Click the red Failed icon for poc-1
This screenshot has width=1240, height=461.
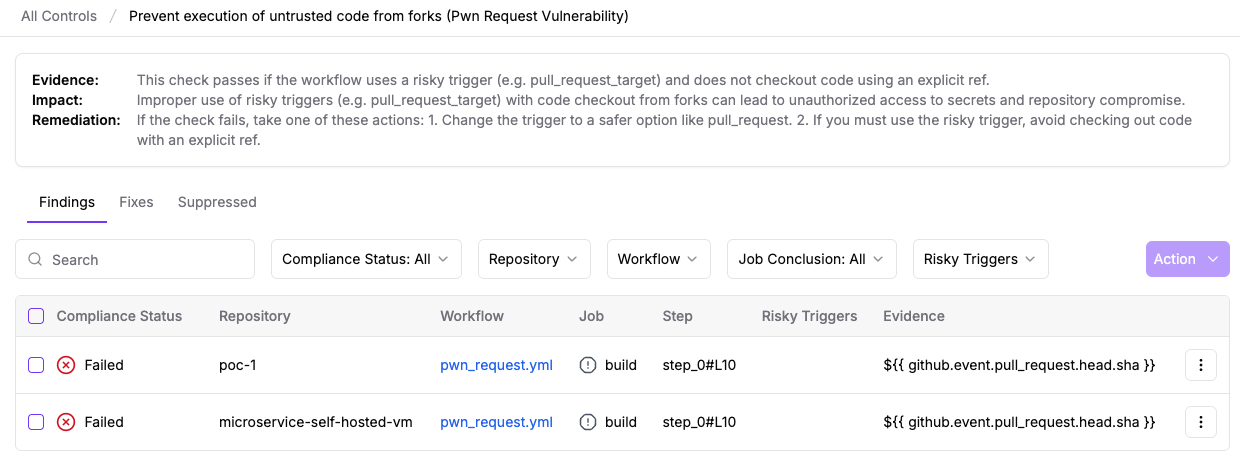pos(66,365)
